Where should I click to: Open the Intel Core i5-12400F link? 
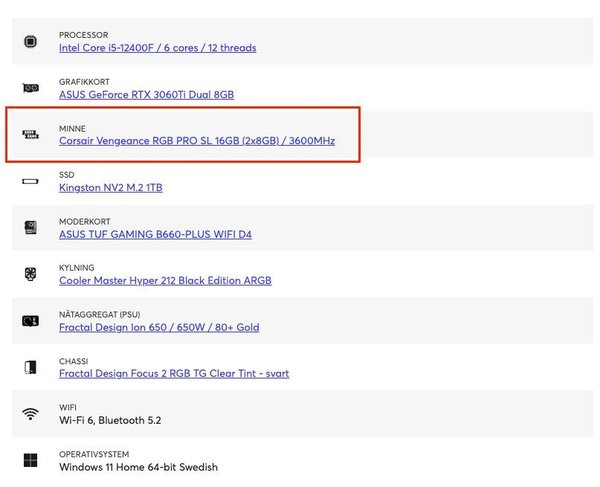pos(157,48)
